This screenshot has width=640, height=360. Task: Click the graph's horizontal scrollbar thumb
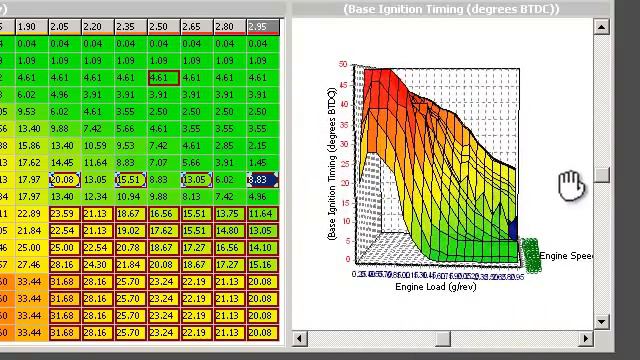point(443,338)
